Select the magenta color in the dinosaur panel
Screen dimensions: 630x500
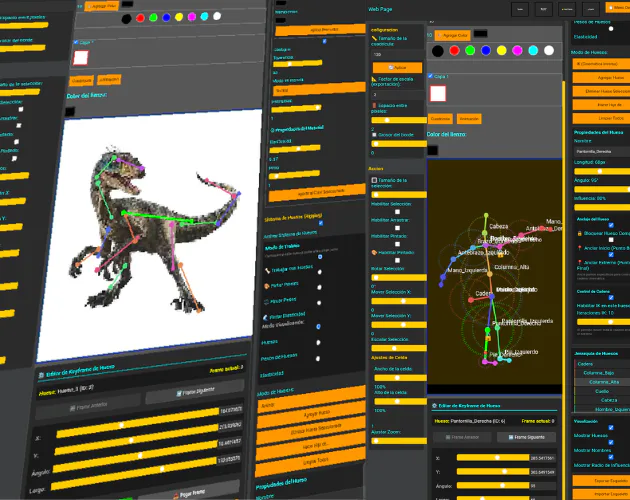[x=192, y=16]
